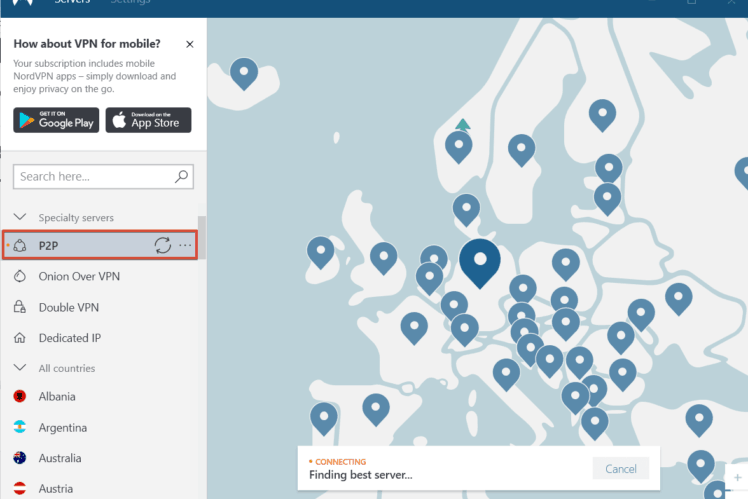Image resolution: width=748 pixels, height=499 pixels.
Task: Click the green triangle marker near Norway
Action: tap(463, 125)
